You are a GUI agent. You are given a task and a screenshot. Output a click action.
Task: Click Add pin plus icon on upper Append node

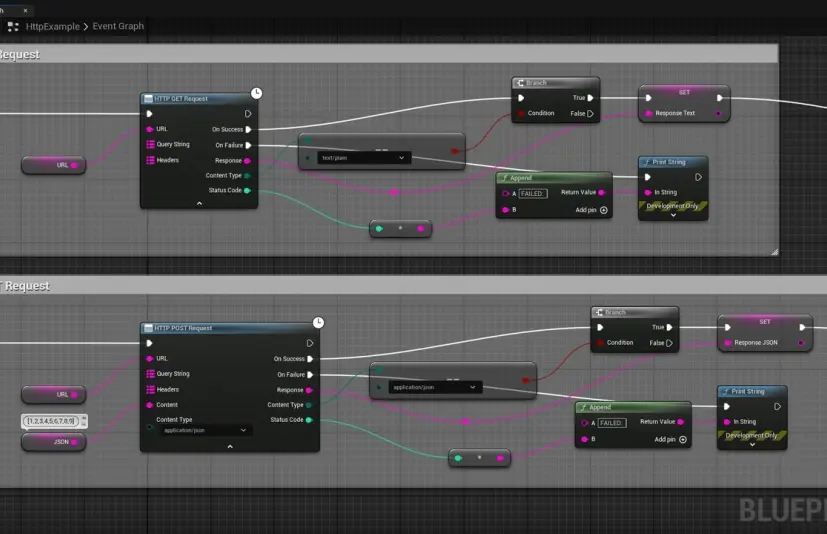(604, 210)
